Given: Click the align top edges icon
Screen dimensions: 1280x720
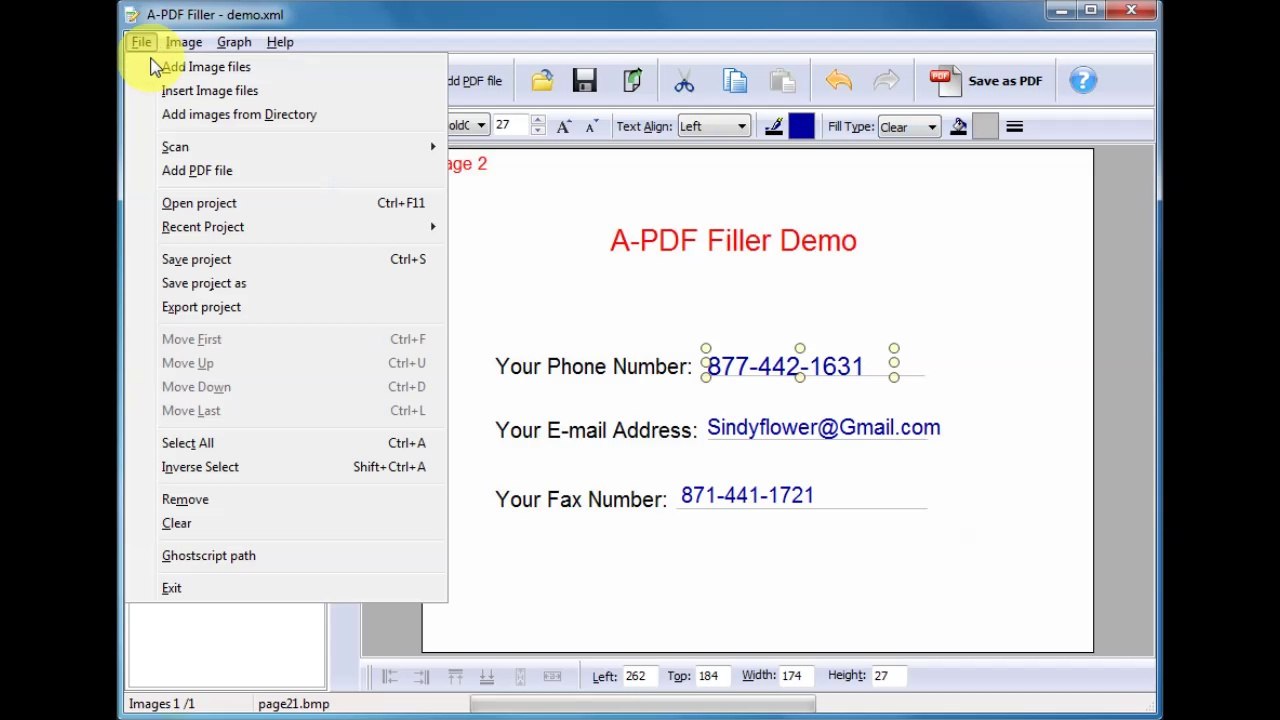Looking at the screenshot, I should coord(455,677).
